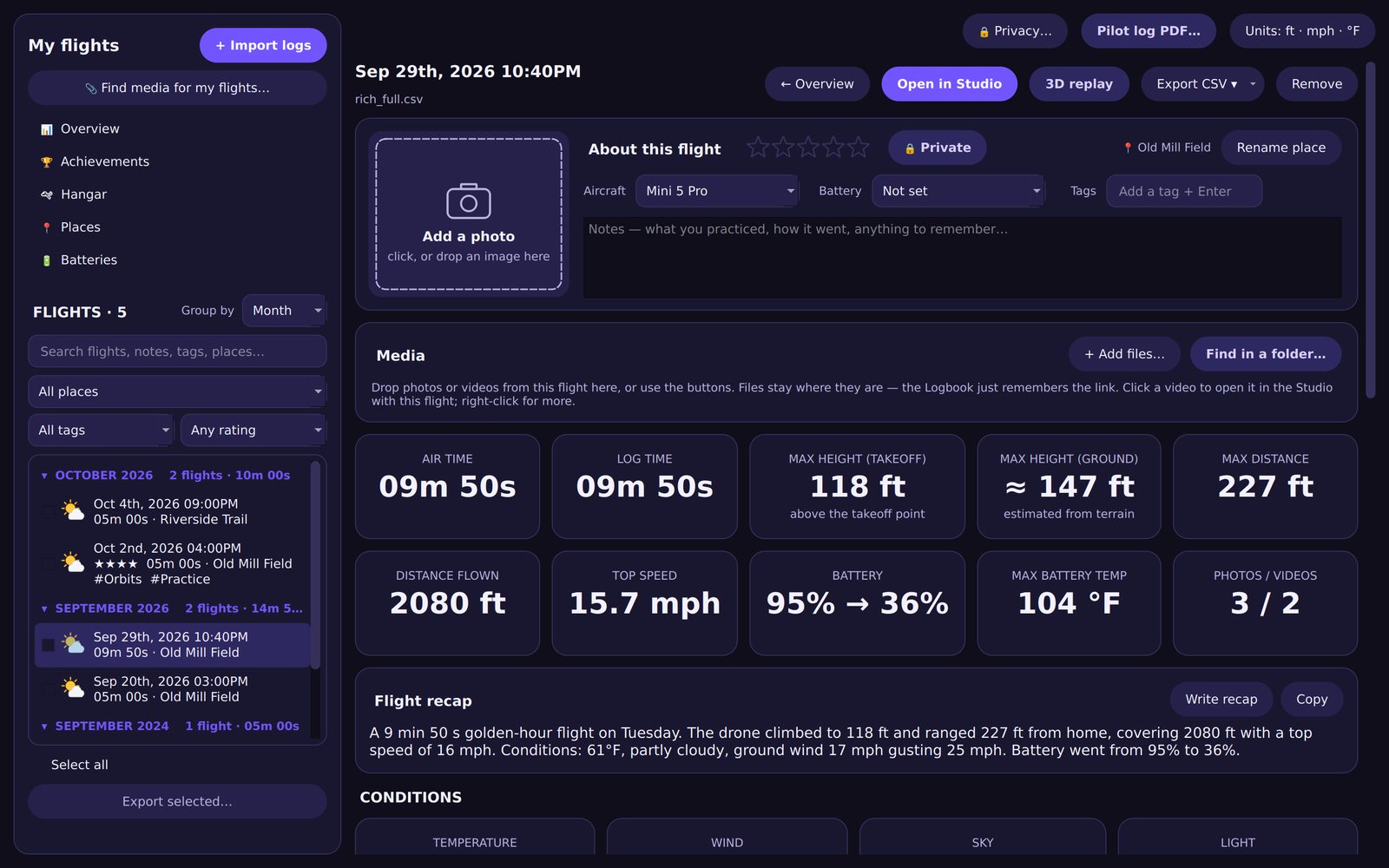Rate the flight five stars

(x=859, y=147)
